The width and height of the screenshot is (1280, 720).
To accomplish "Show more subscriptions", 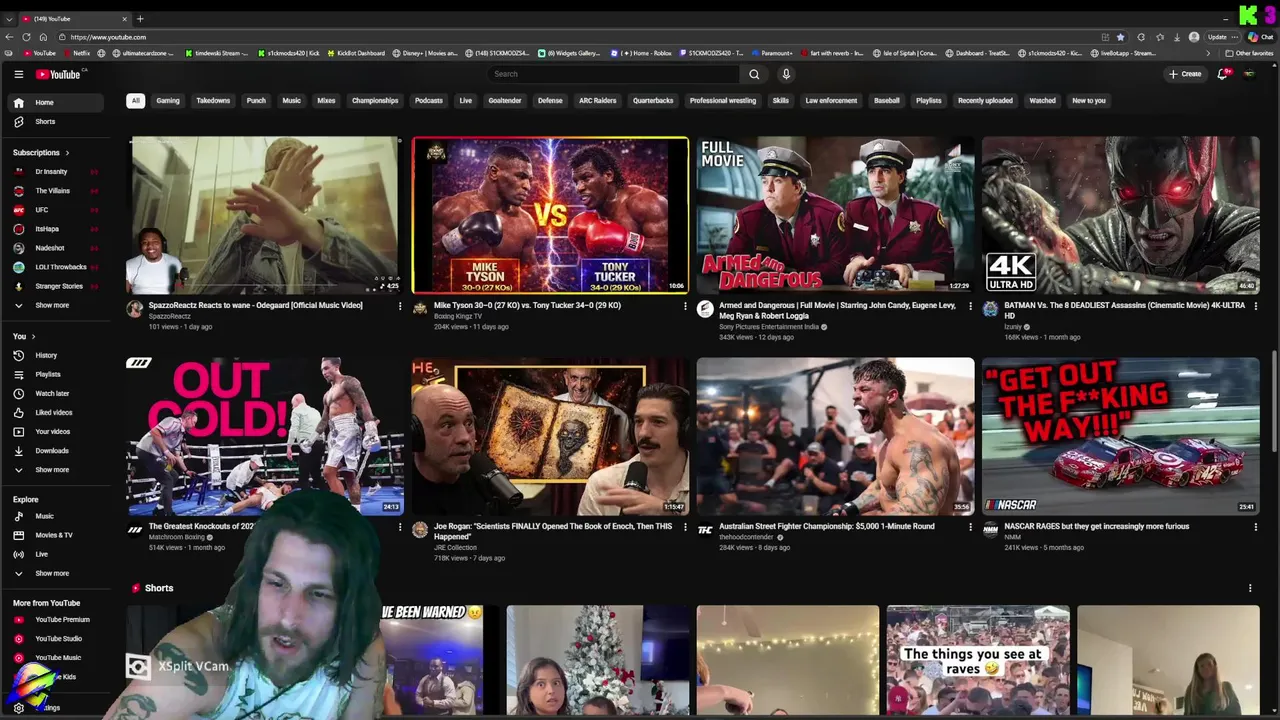I will (56, 305).
